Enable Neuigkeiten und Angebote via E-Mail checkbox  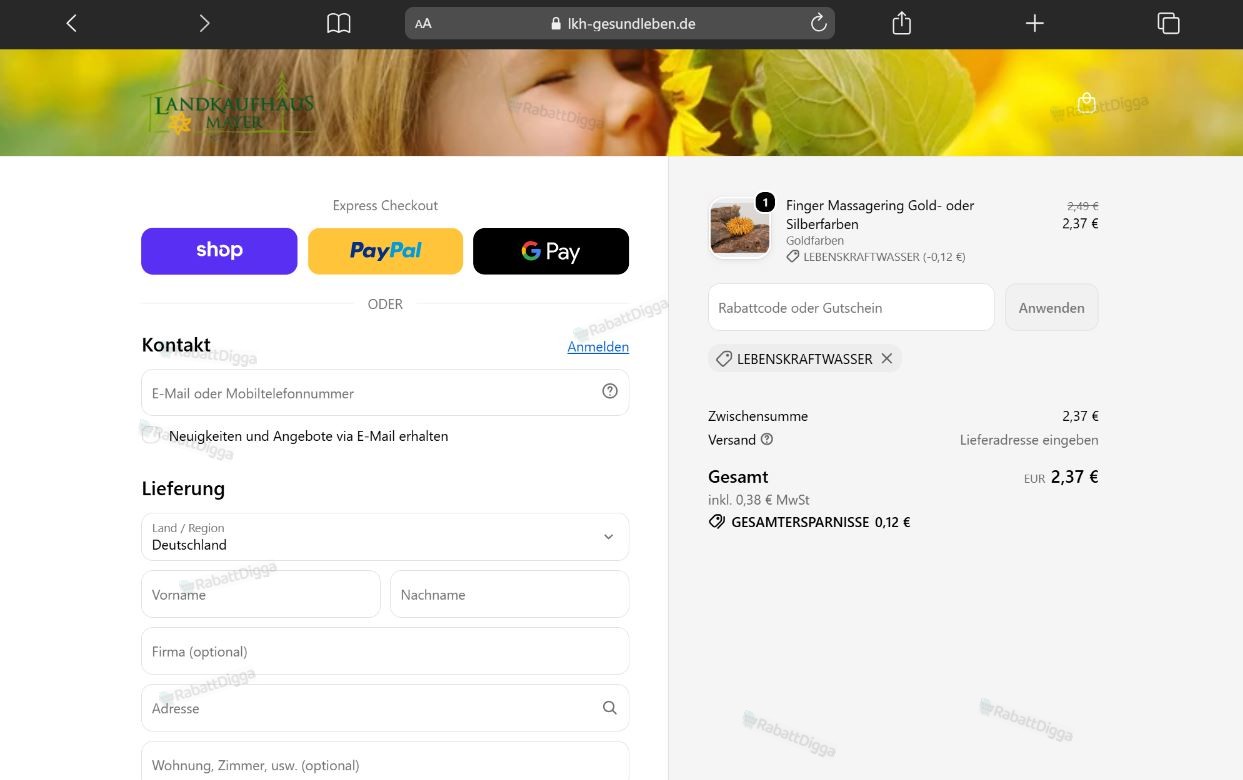[150, 436]
